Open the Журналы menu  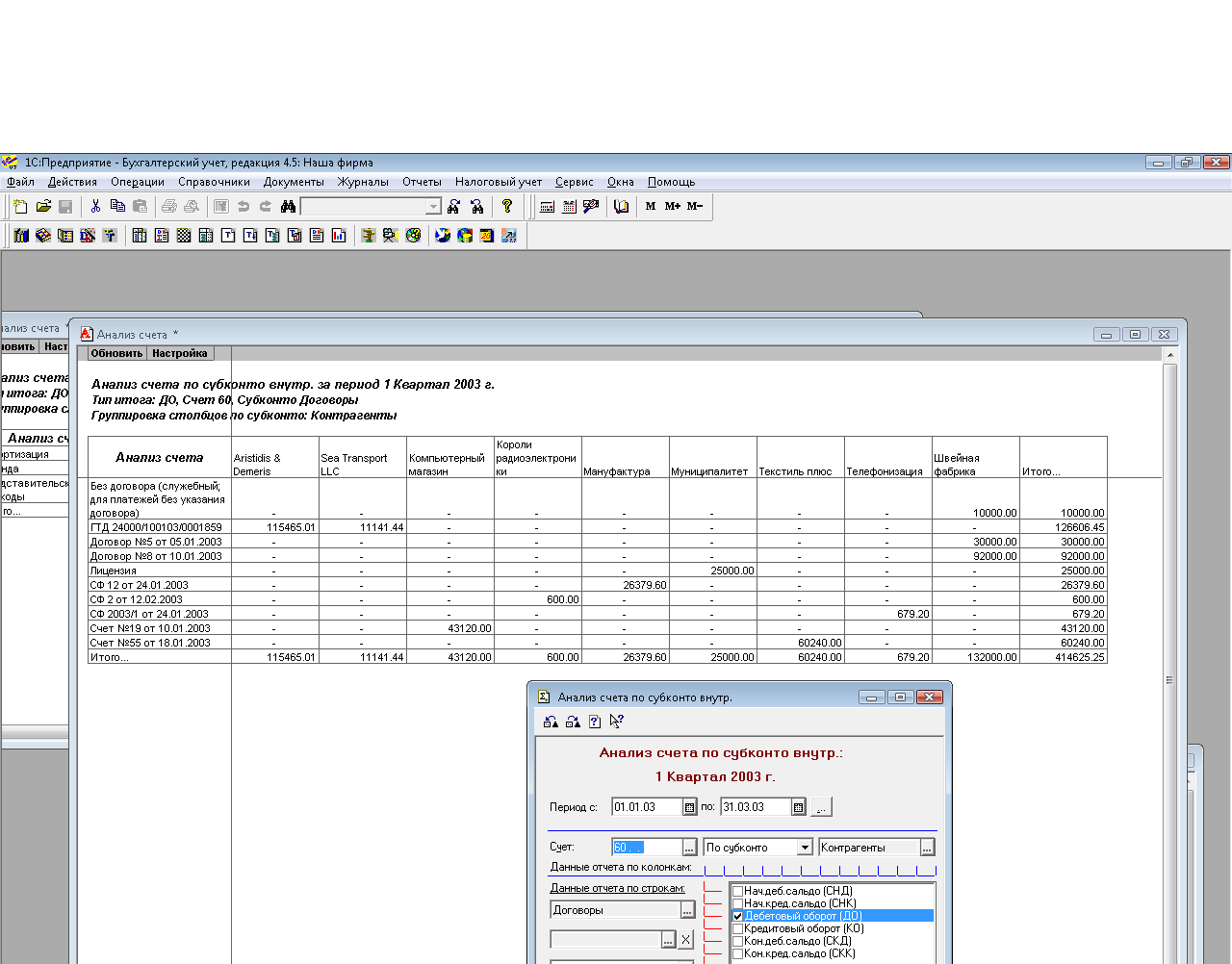[363, 182]
